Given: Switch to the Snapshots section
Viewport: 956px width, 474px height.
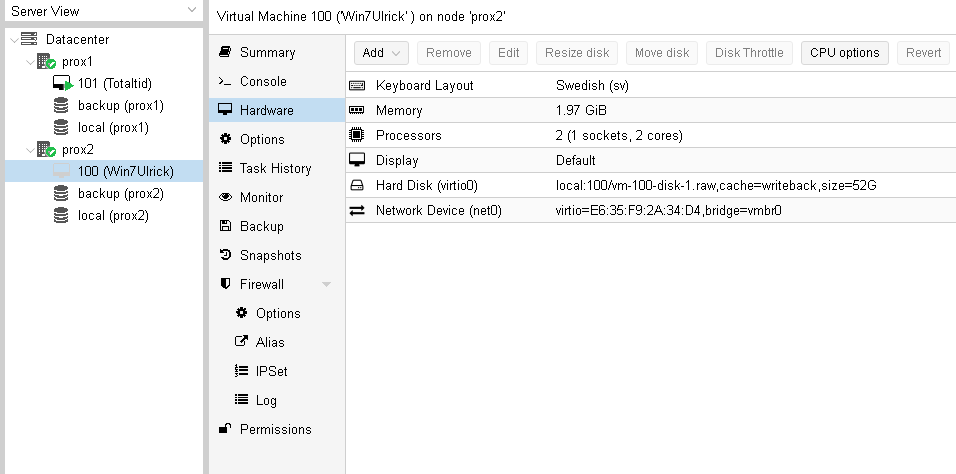Looking at the screenshot, I should pos(269,256).
